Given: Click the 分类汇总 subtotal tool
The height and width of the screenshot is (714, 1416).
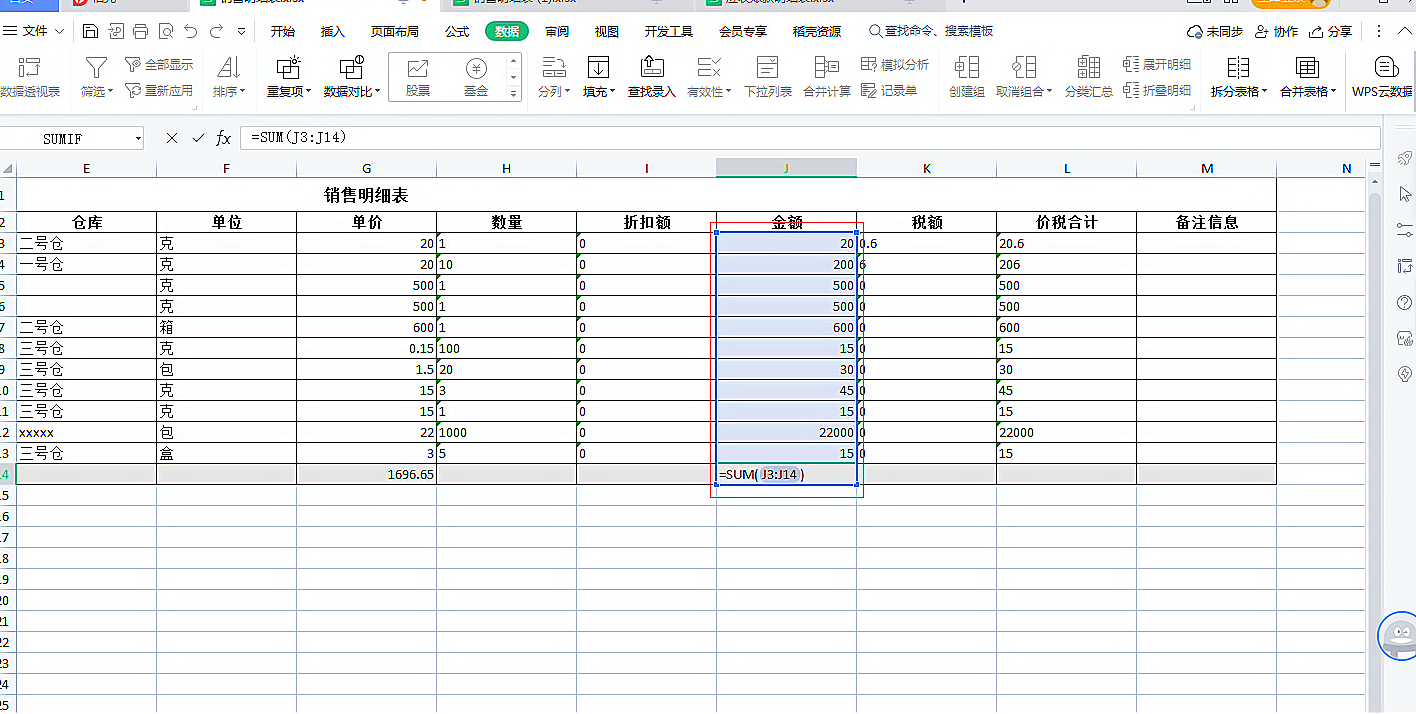Looking at the screenshot, I should (1089, 78).
